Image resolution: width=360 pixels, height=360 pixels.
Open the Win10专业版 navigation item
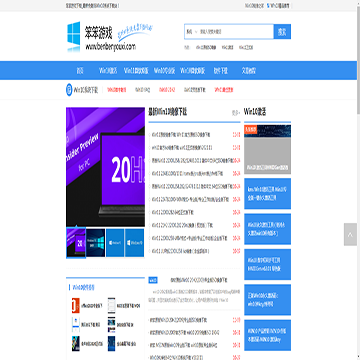[164, 70]
